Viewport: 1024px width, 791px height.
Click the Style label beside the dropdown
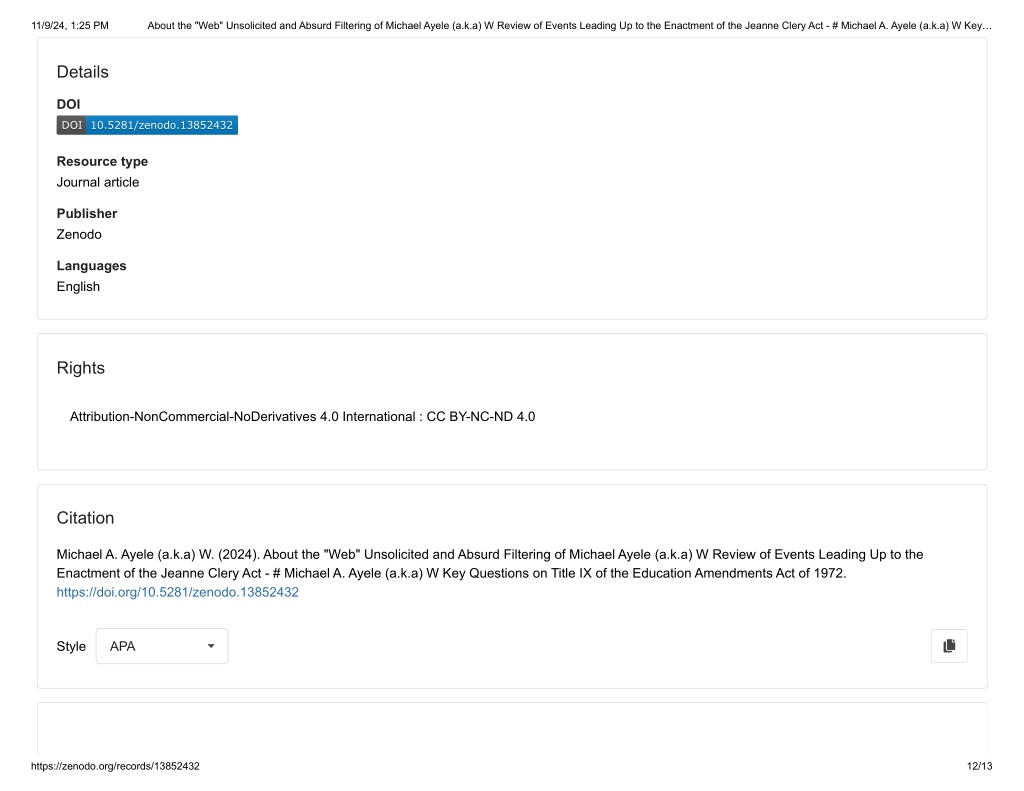point(71,646)
